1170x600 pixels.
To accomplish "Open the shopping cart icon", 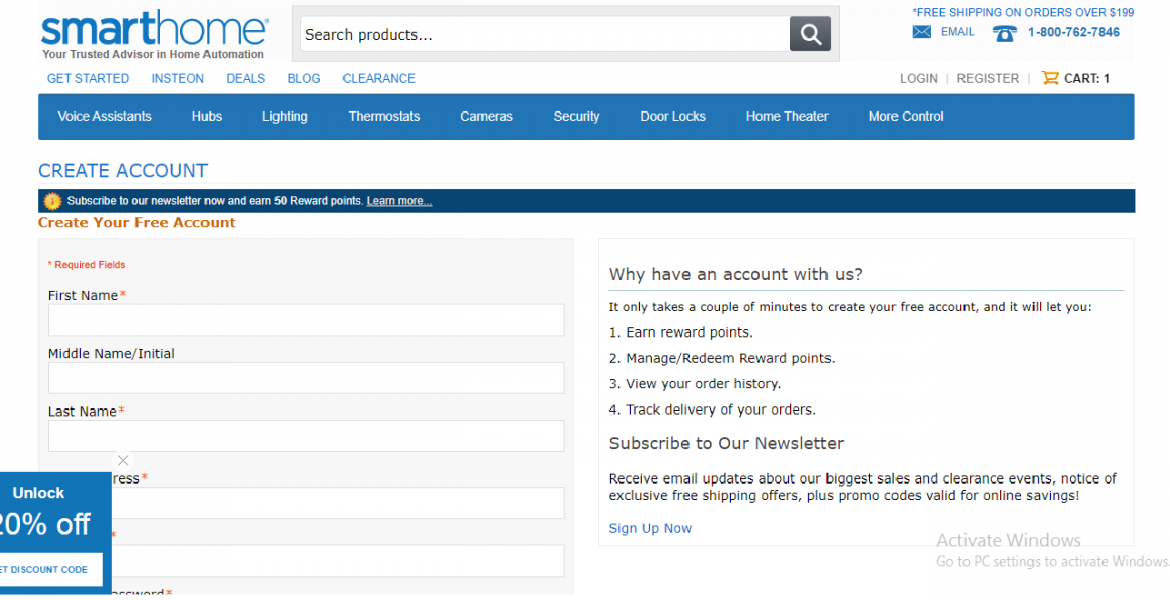I will point(1049,78).
